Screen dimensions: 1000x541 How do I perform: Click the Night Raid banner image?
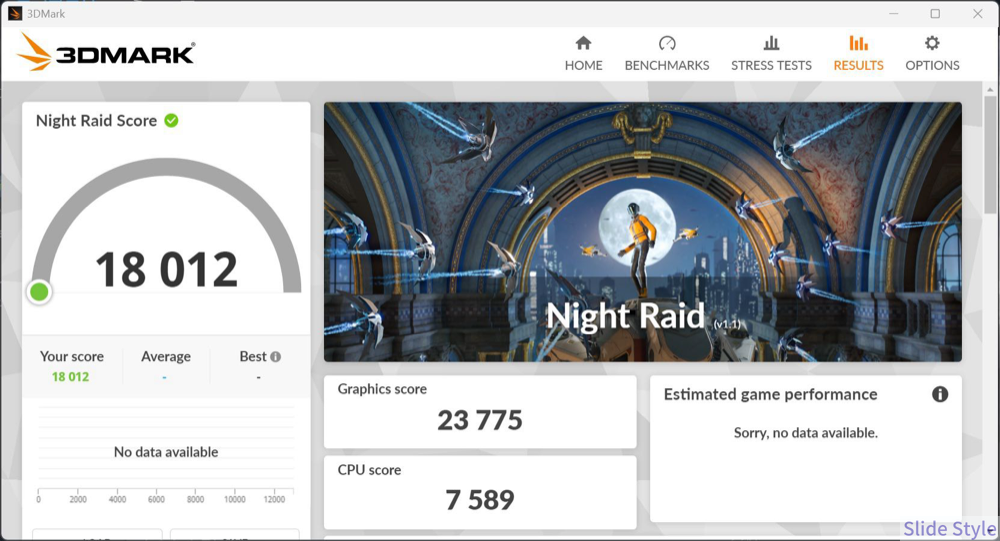(642, 230)
